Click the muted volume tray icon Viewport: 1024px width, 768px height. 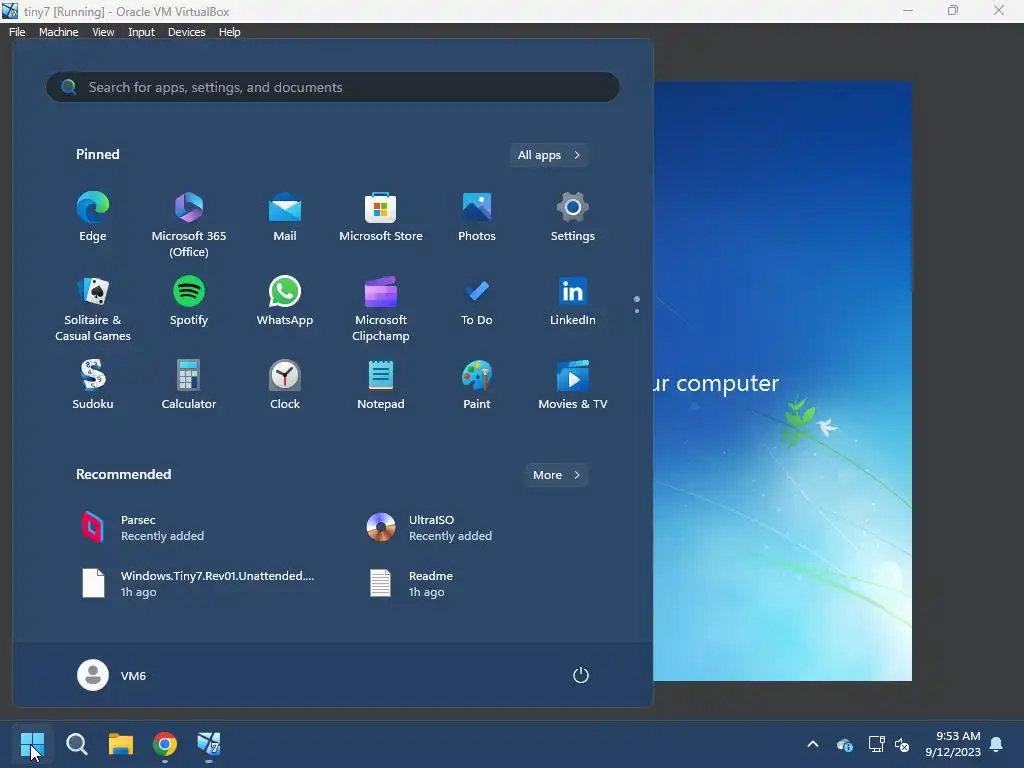pyautogui.click(x=902, y=744)
